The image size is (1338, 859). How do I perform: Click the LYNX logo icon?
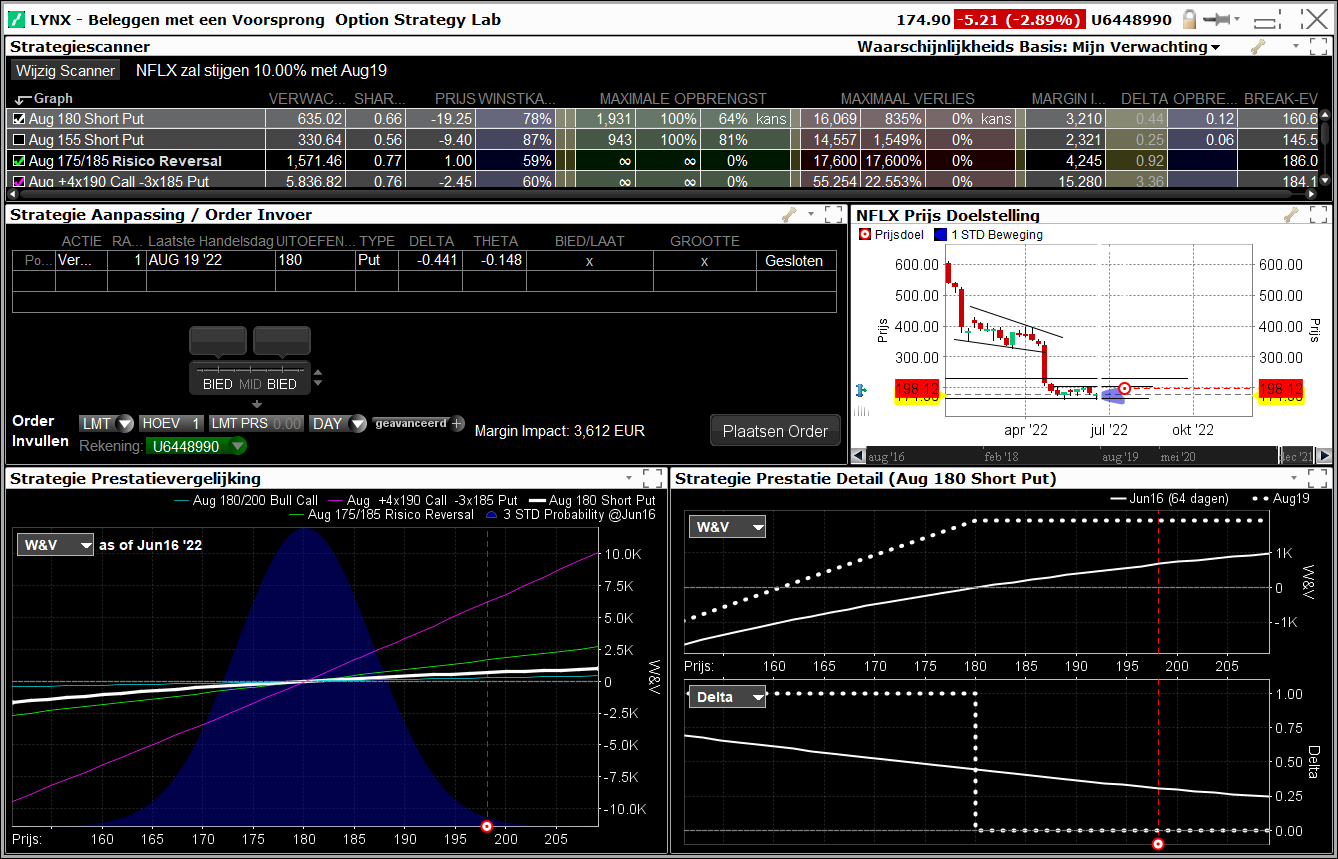[17, 19]
